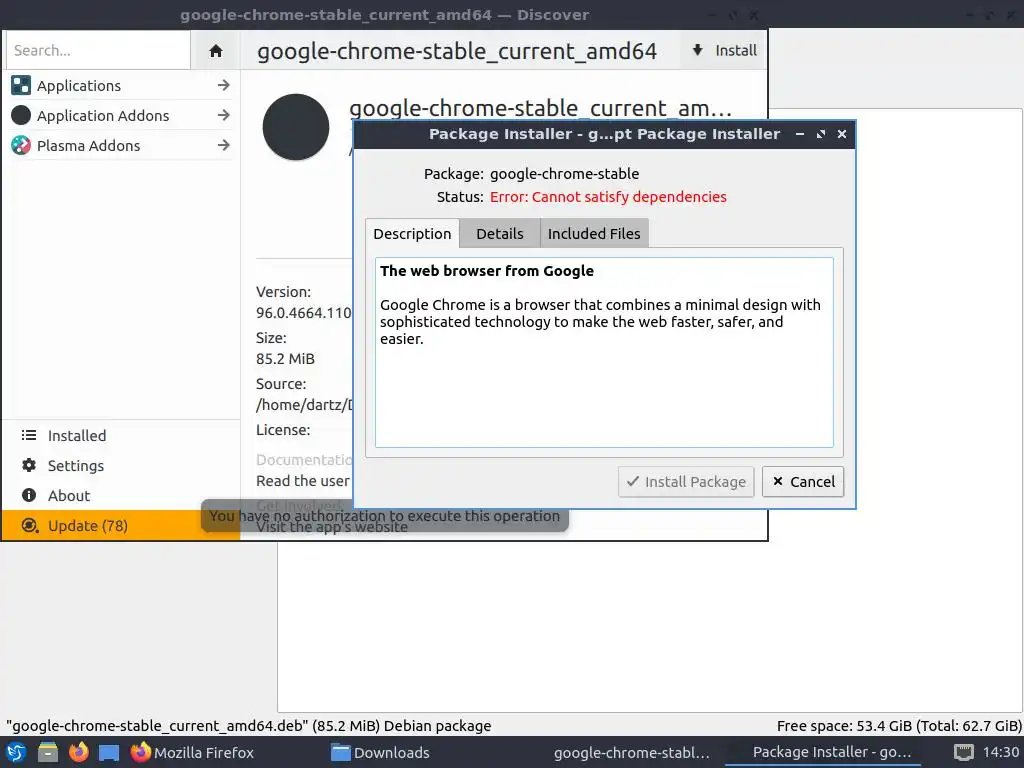Click the 85.2 MiB size value
Screen dimensions: 1024x768
(285, 359)
